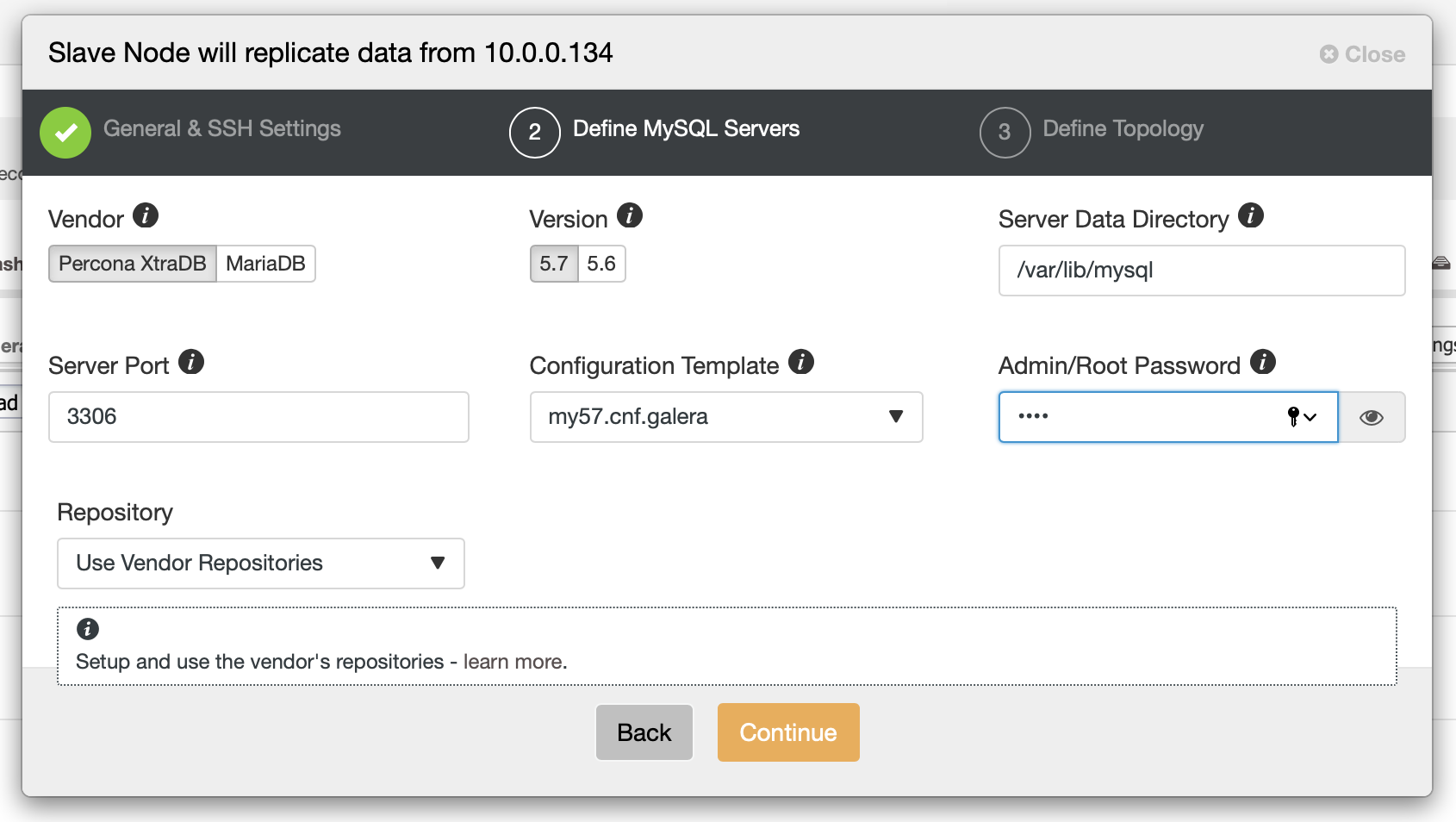1456x822 pixels.
Task: Click the password key autofill icon
Action: (1301, 417)
